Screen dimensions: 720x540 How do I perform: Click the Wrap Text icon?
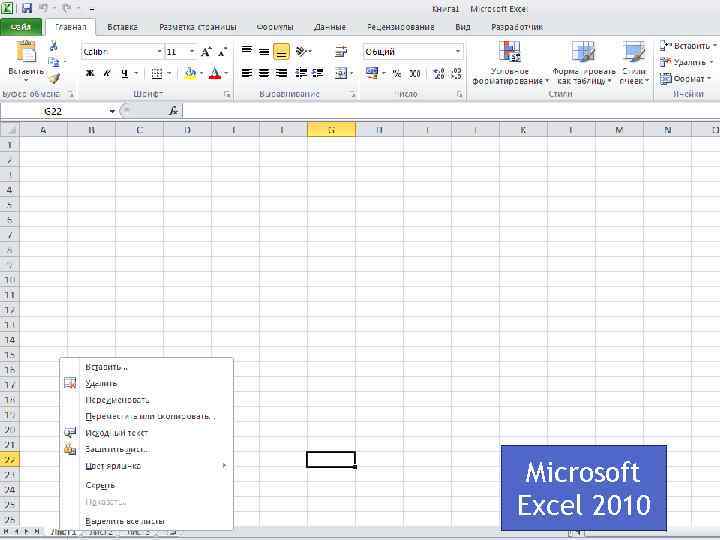point(341,51)
